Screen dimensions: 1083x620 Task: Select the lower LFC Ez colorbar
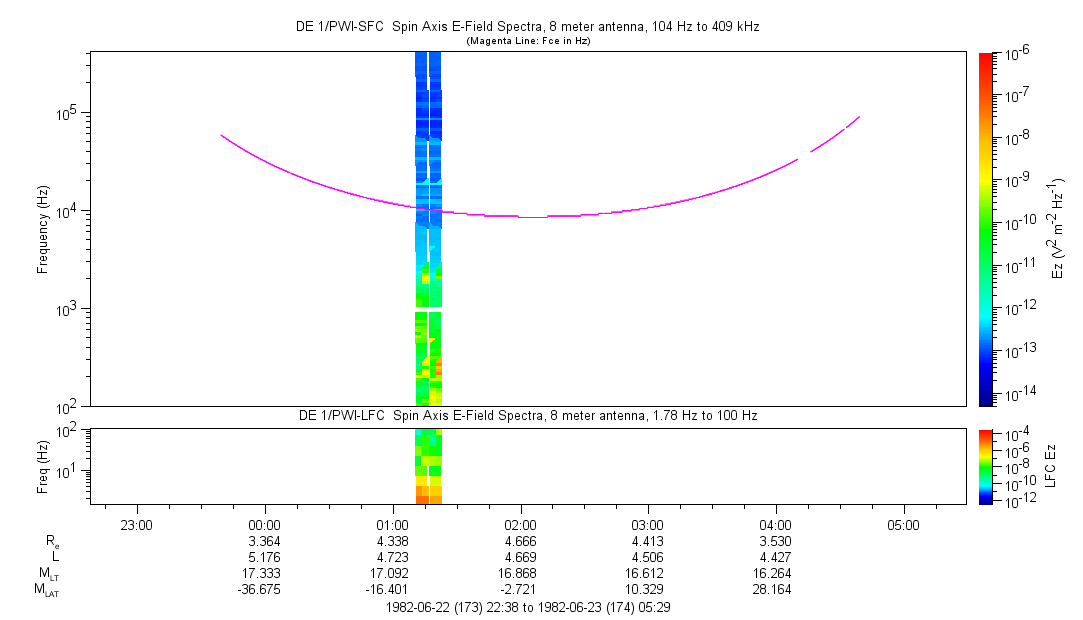click(986, 465)
